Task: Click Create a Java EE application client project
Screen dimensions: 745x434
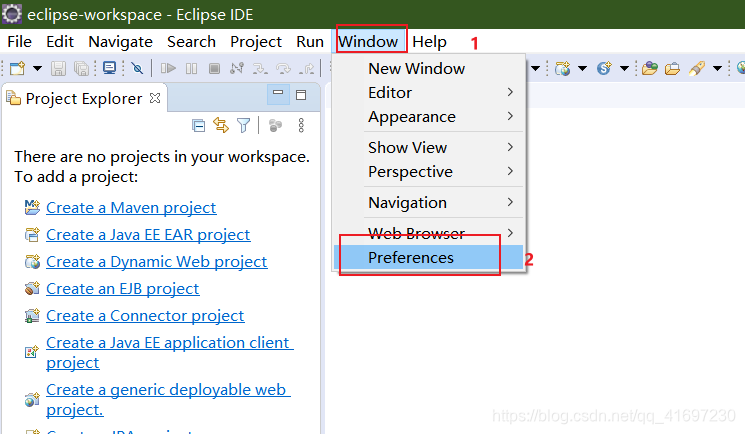Action: (x=170, y=352)
